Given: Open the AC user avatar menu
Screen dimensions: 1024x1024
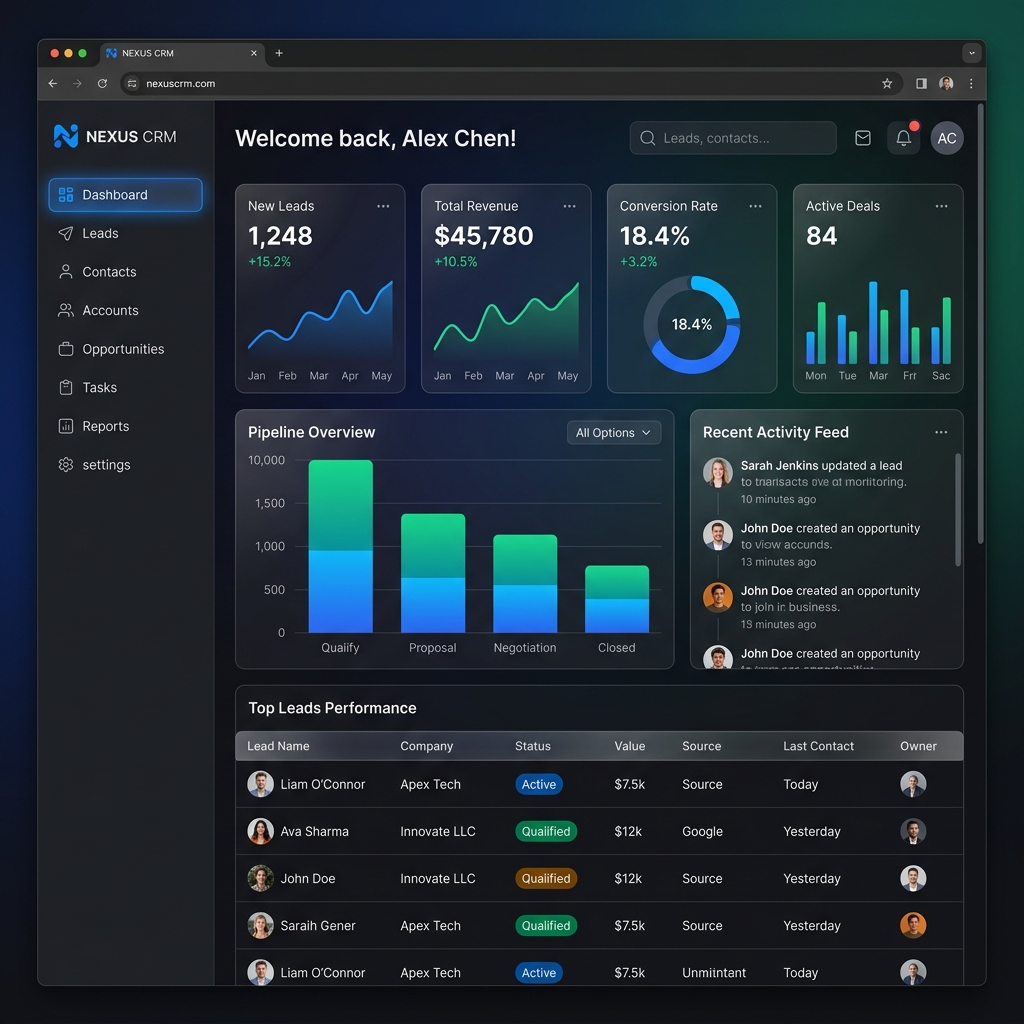Looking at the screenshot, I should [947, 138].
